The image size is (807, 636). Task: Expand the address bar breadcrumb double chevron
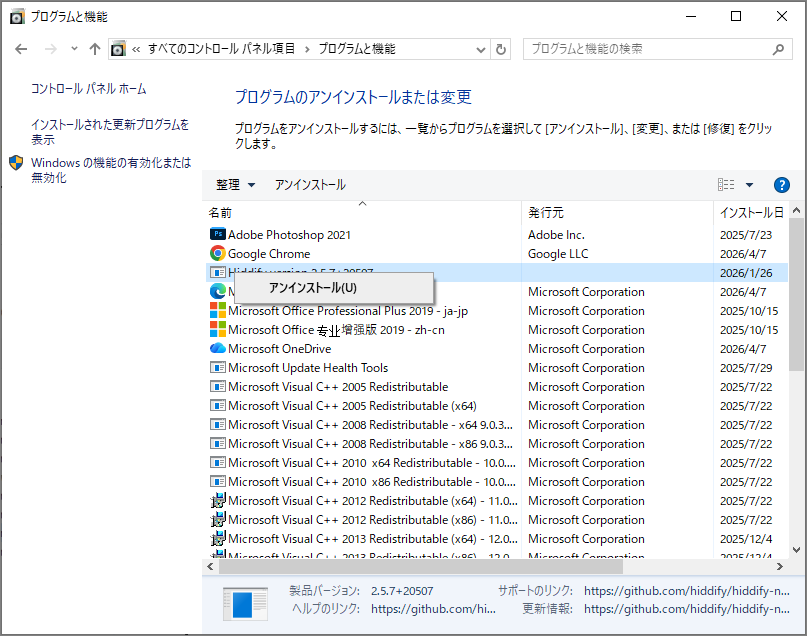(x=136, y=49)
